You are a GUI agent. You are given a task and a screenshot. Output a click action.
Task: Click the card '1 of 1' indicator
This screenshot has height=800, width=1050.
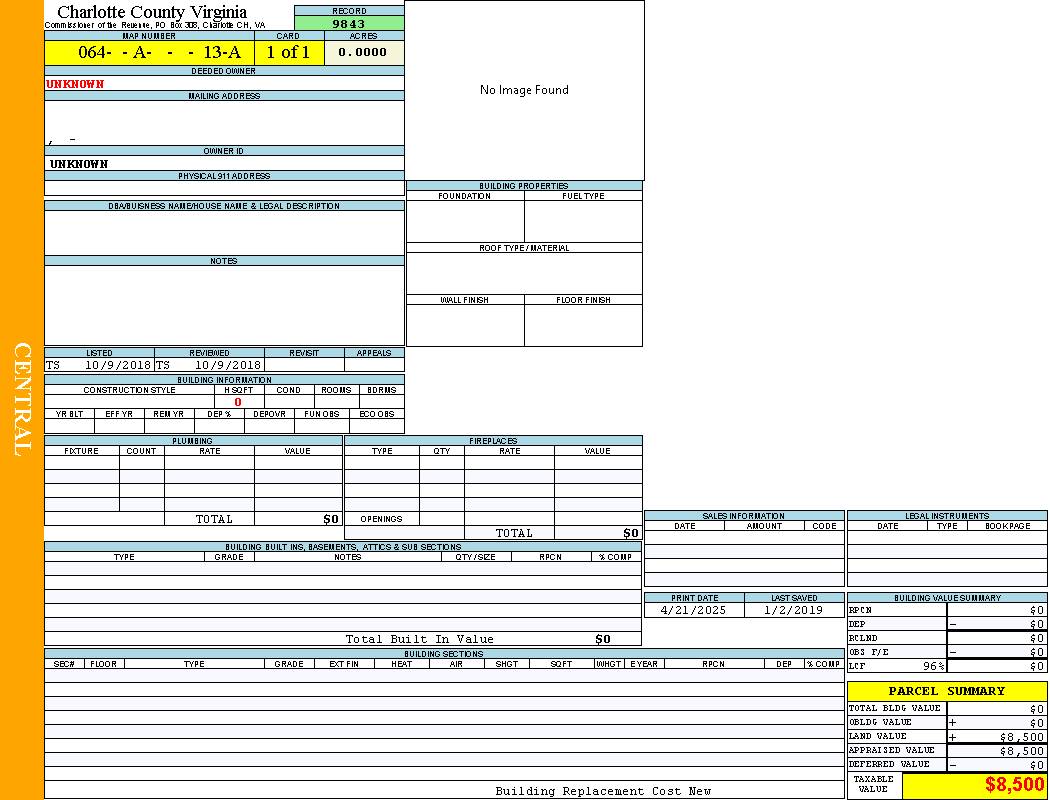coord(288,53)
